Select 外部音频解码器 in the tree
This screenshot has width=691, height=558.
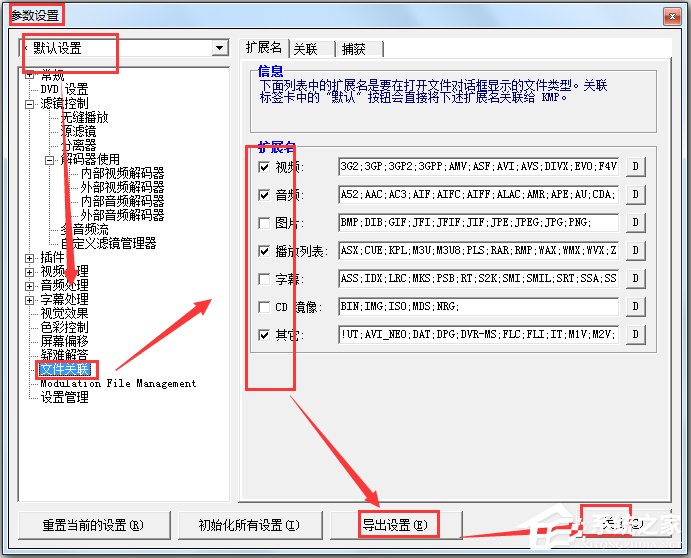coord(123,216)
